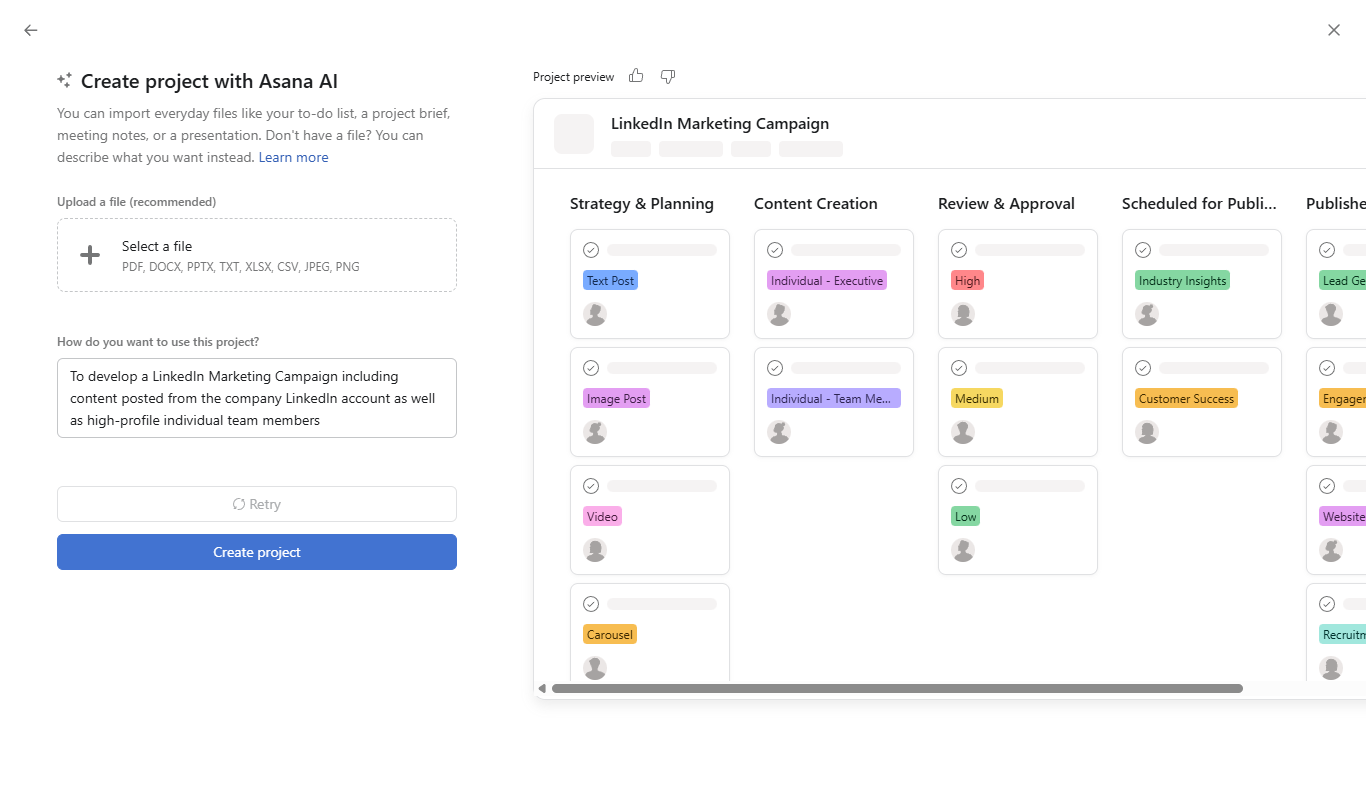
Task: Click the avatar on the Industry Insights card
Action: [1147, 313]
